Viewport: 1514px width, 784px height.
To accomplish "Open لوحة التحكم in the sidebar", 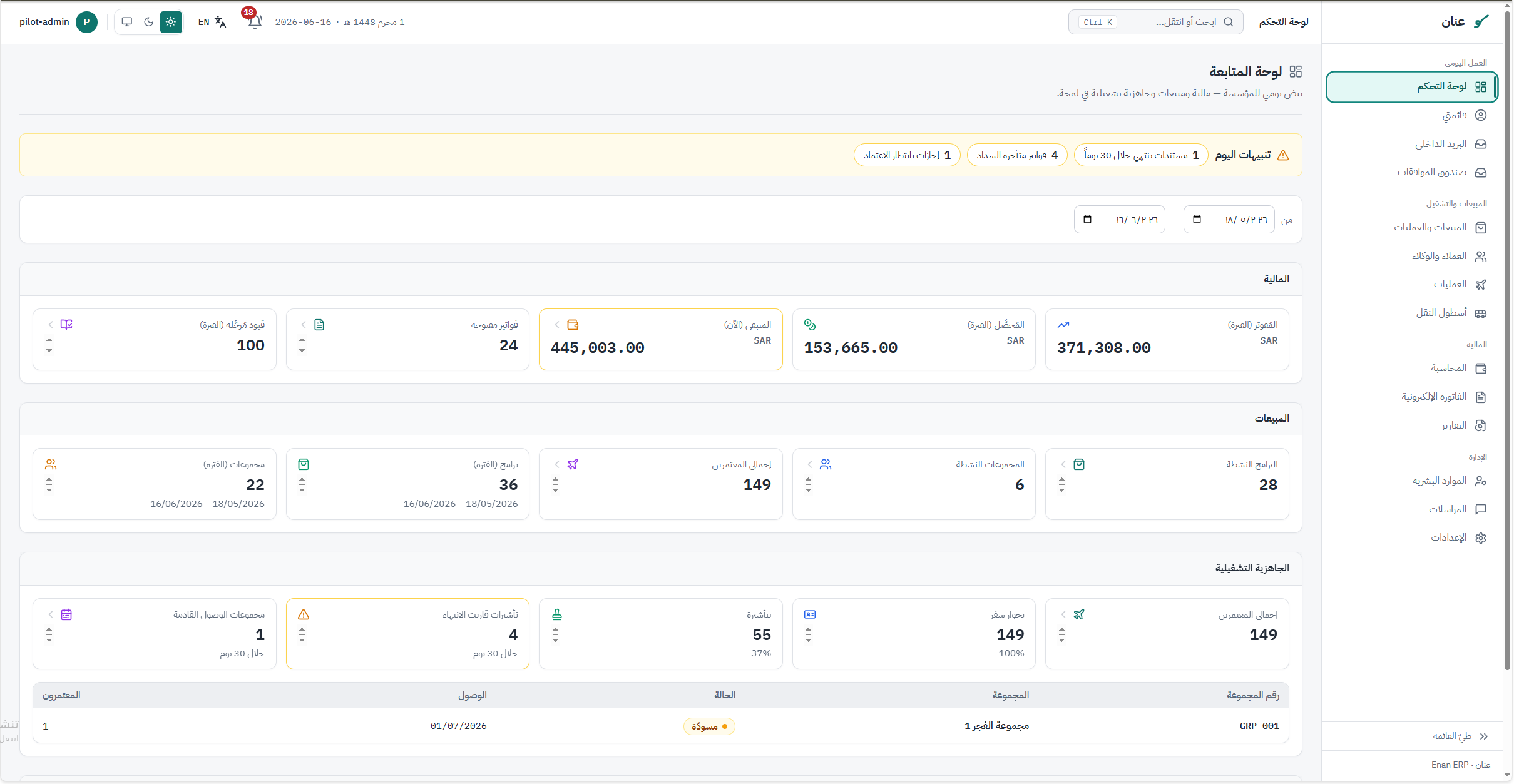I will (x=1412, y=87).
